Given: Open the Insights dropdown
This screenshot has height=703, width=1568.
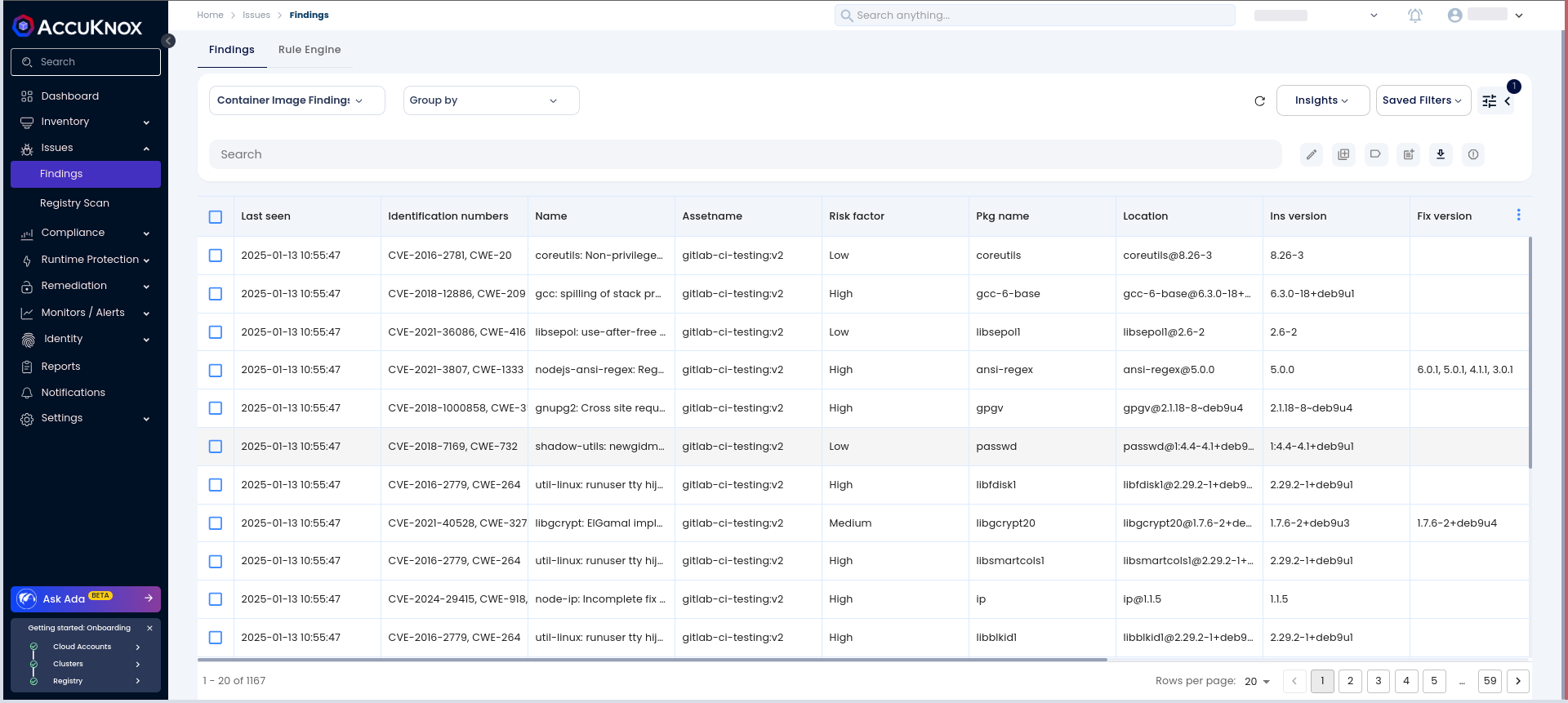Looking at the screenshot, I should click(x=1322, y=100).
